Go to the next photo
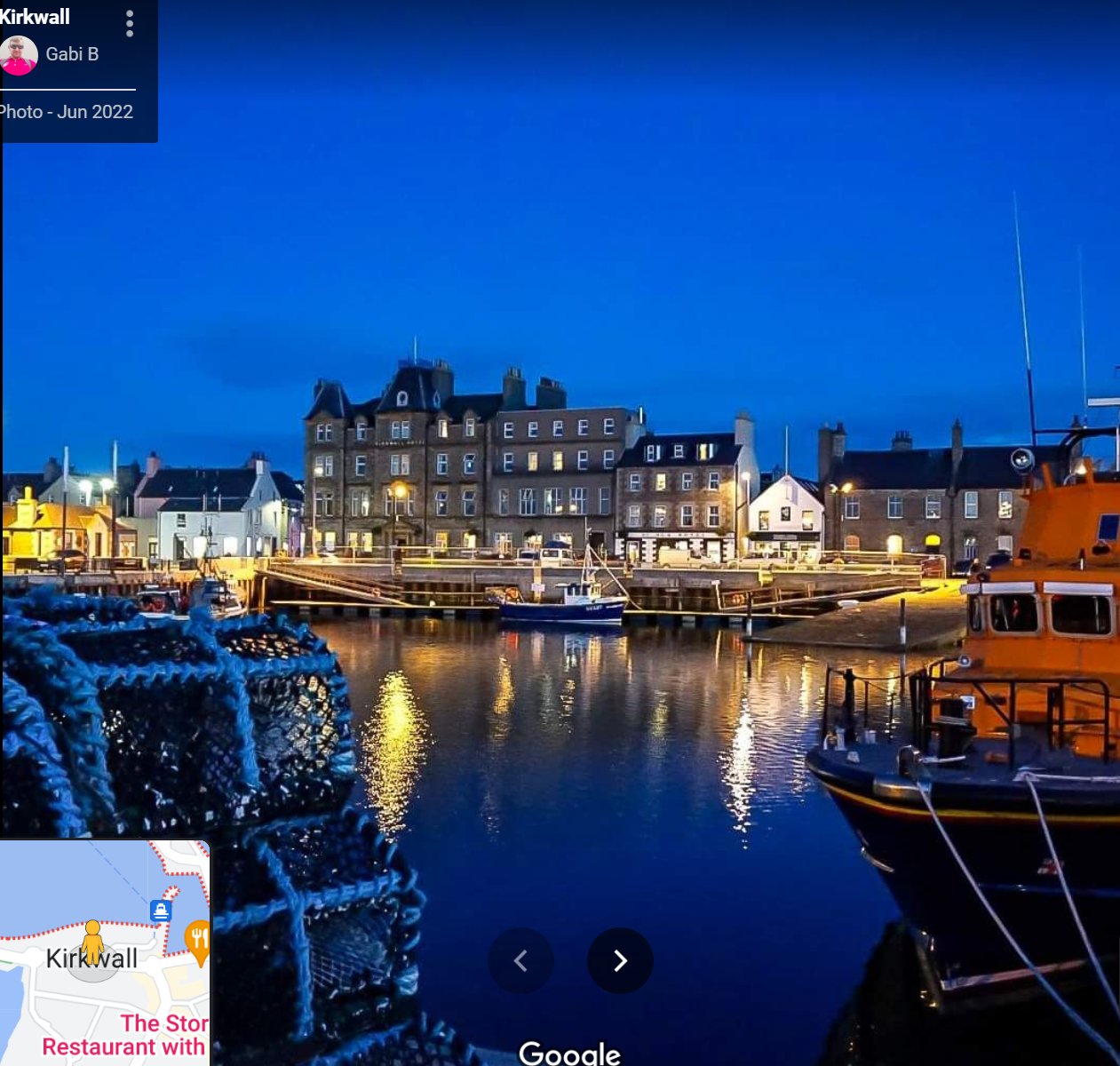 (620, 960)
